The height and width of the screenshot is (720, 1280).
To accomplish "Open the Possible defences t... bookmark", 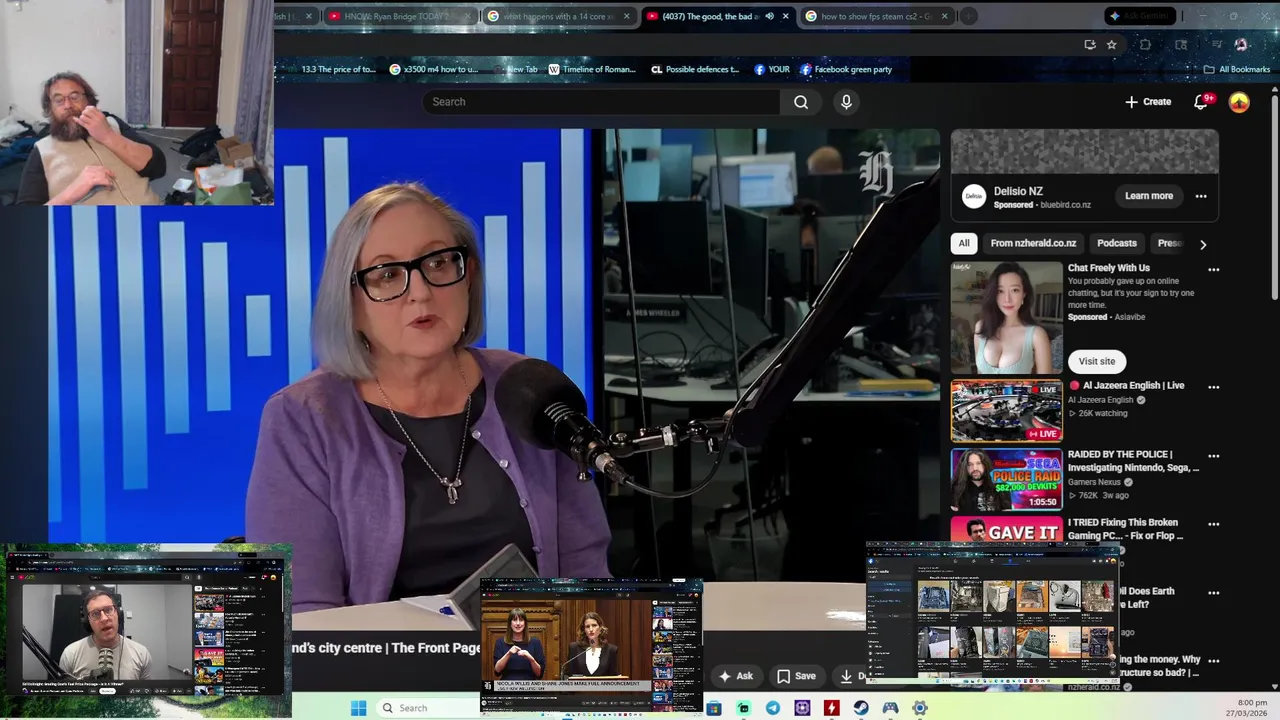I will pos(694,69).
